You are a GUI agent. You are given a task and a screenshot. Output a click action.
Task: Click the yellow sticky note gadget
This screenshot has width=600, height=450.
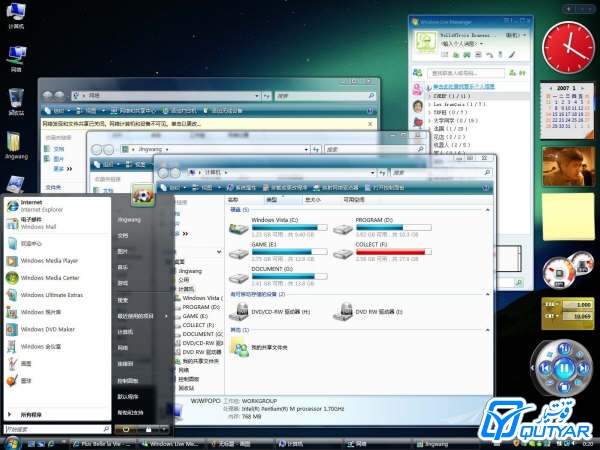pos(568,216)
